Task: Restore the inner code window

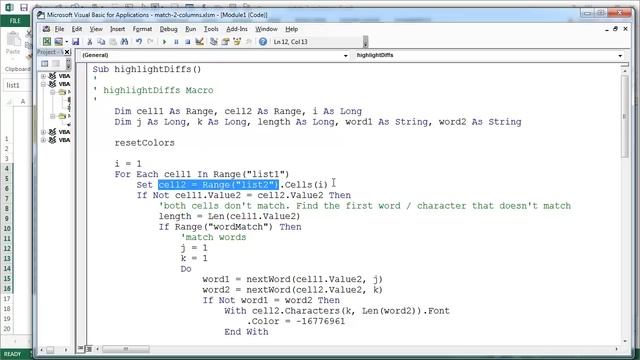Action: tap(615, 29)
